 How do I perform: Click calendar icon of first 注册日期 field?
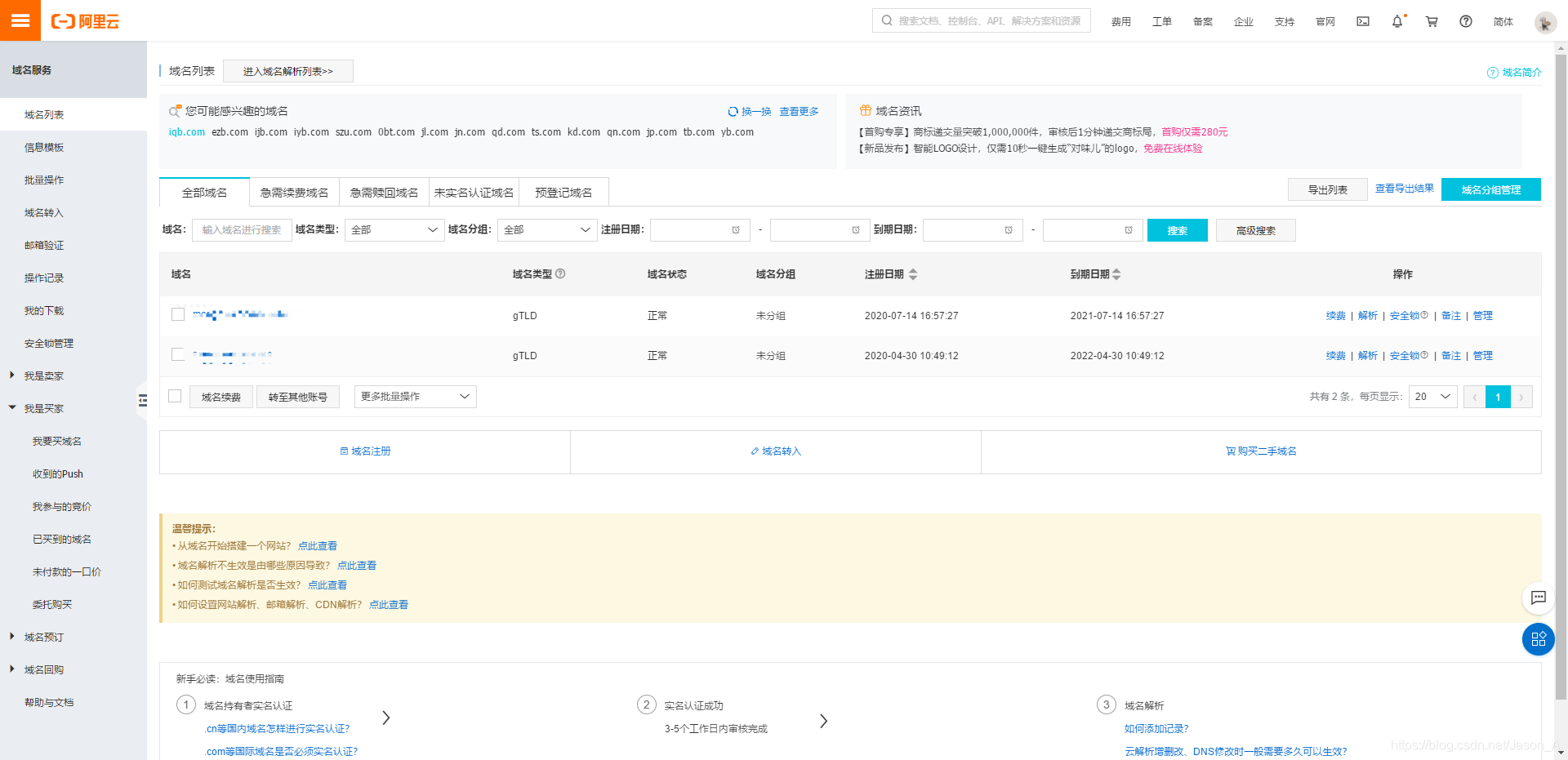click(736, 230)
